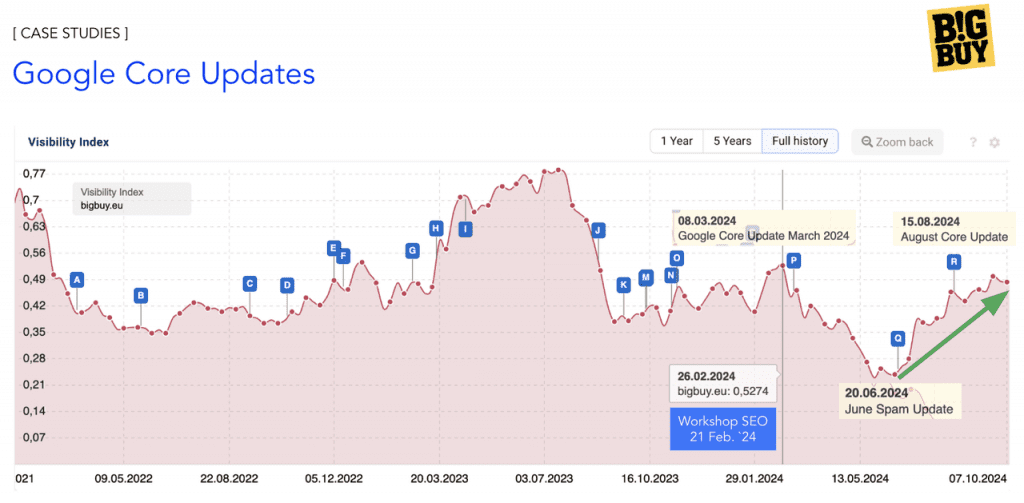Click the BigBuy logo

click(x=963, y=37)
